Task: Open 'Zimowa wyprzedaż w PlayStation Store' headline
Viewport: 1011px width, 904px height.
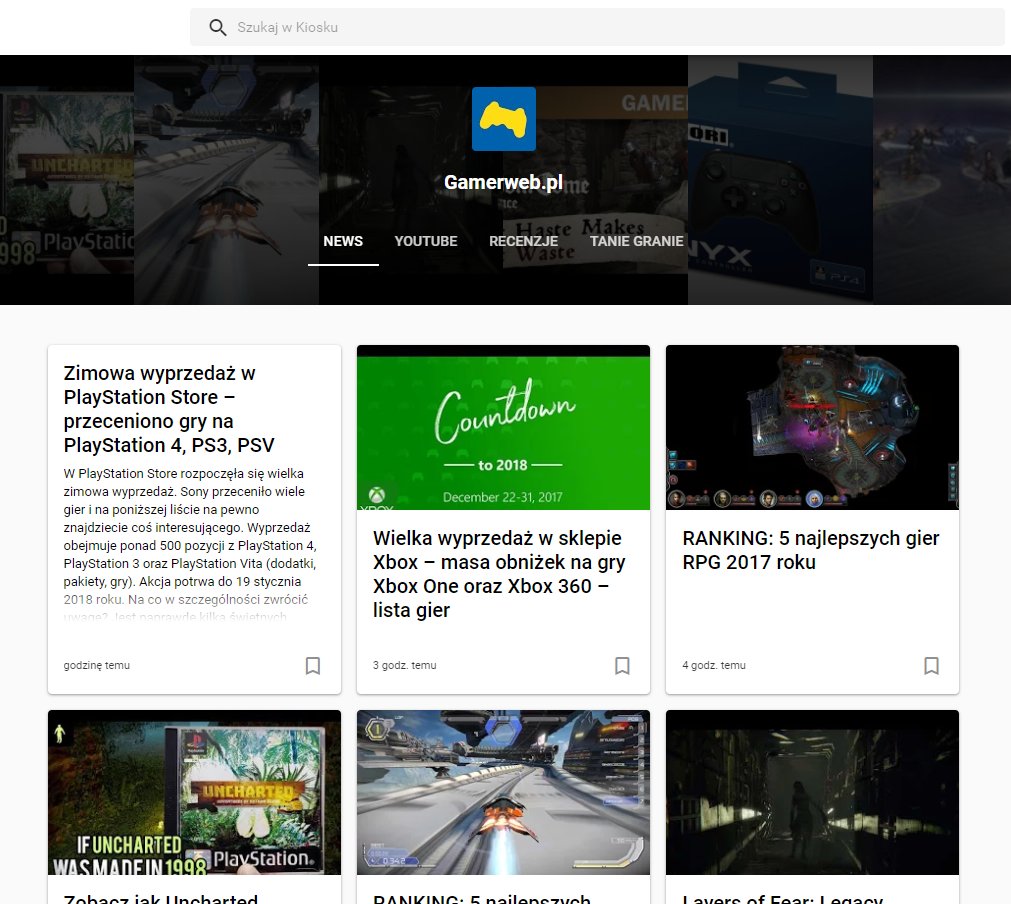Action: click(x=169, y=409)
